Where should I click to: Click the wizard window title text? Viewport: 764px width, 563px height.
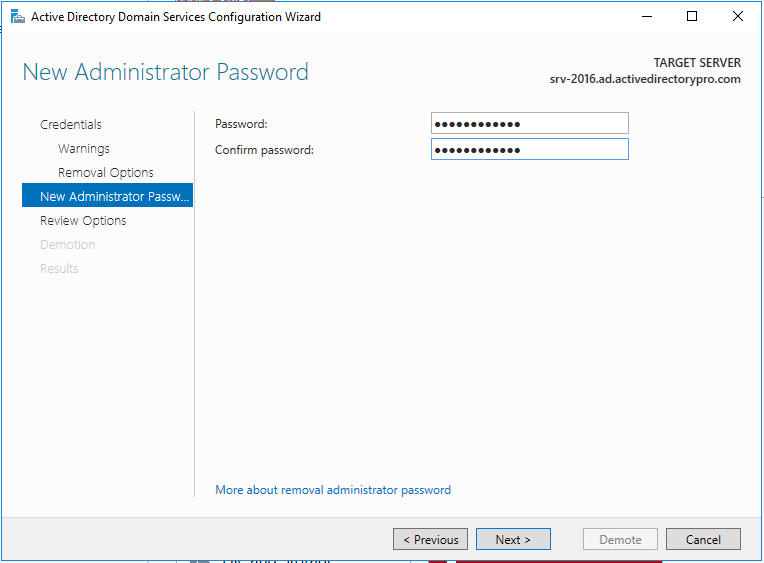(176, 17)
